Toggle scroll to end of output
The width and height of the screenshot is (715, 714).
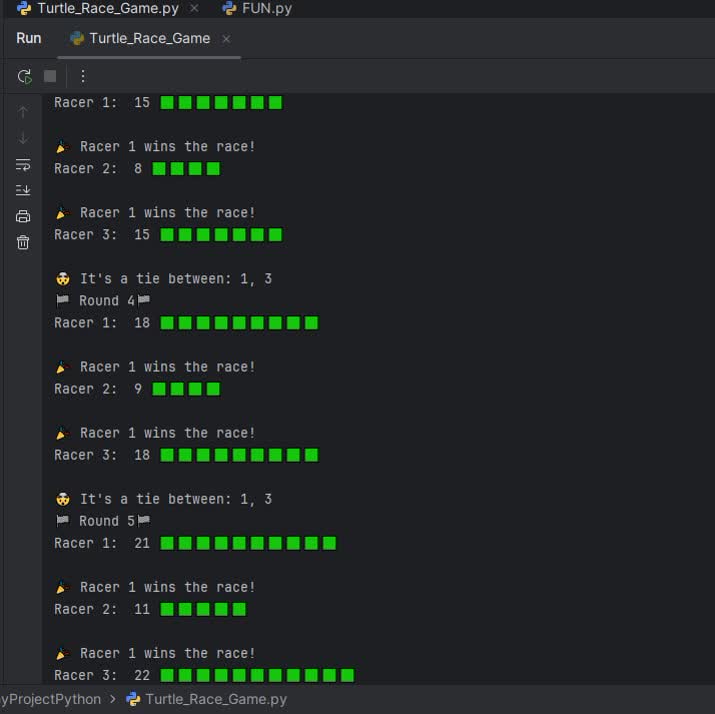click(x=23, y=190)
